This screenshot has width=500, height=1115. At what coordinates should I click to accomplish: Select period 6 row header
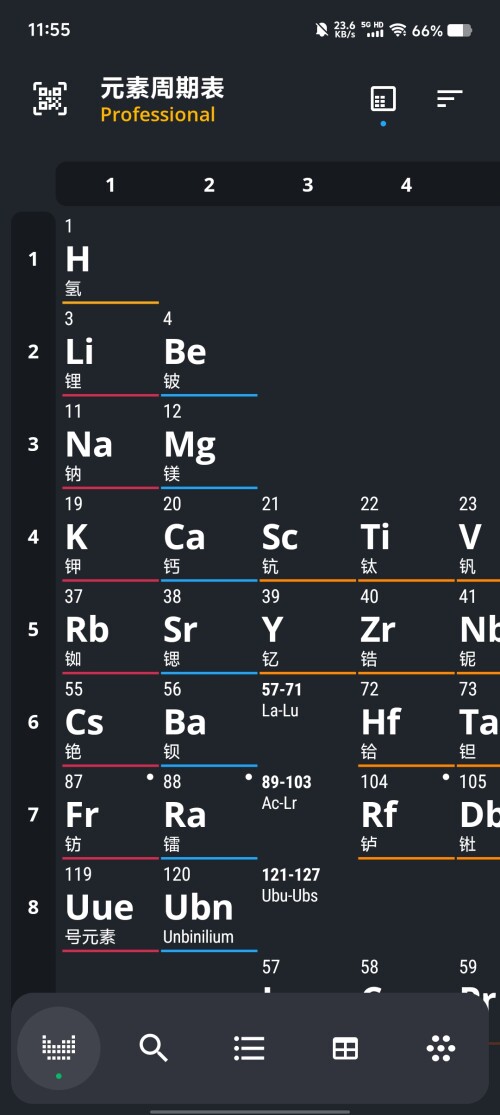pos(33,722)
